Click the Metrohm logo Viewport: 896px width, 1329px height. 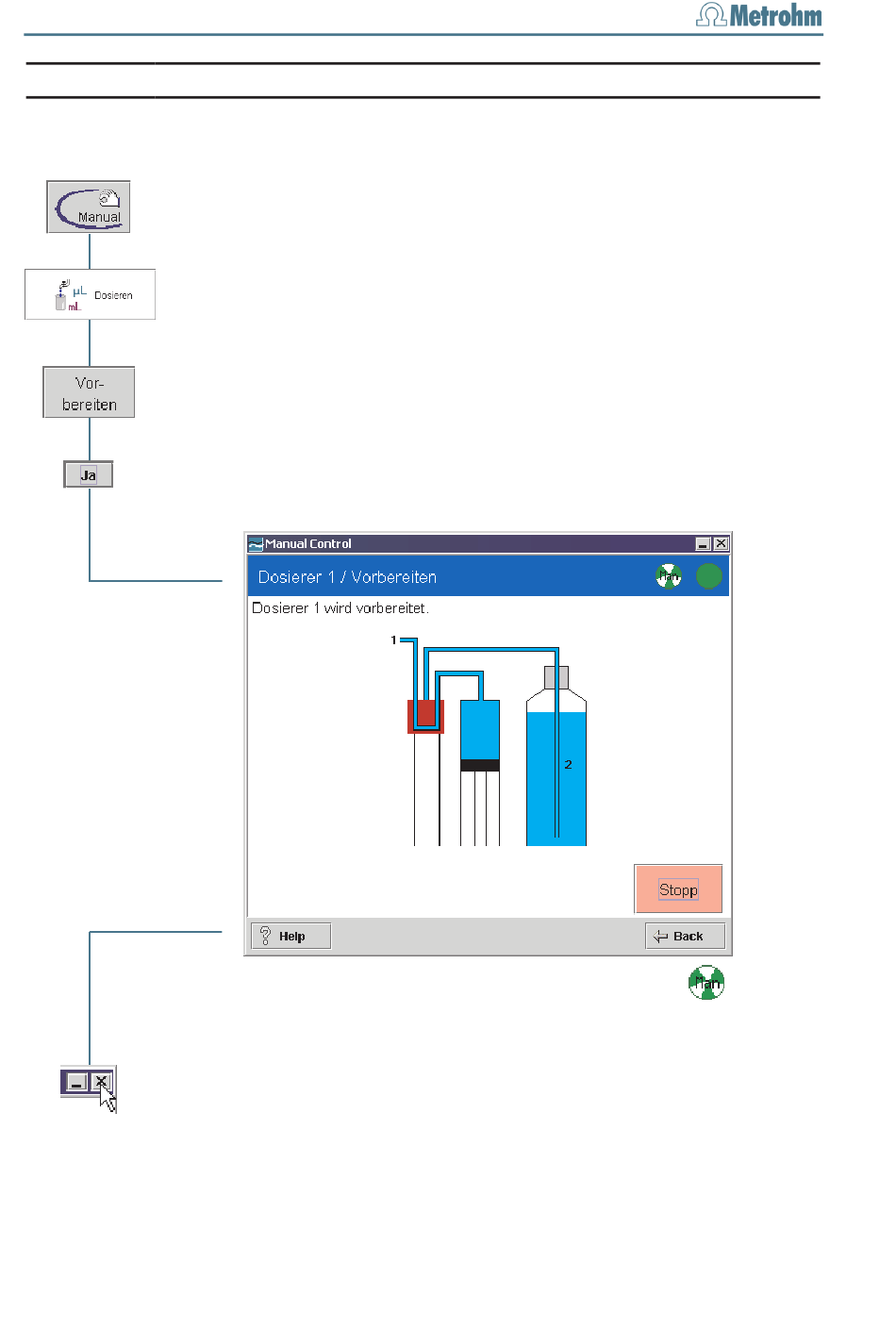click(759, 15)
